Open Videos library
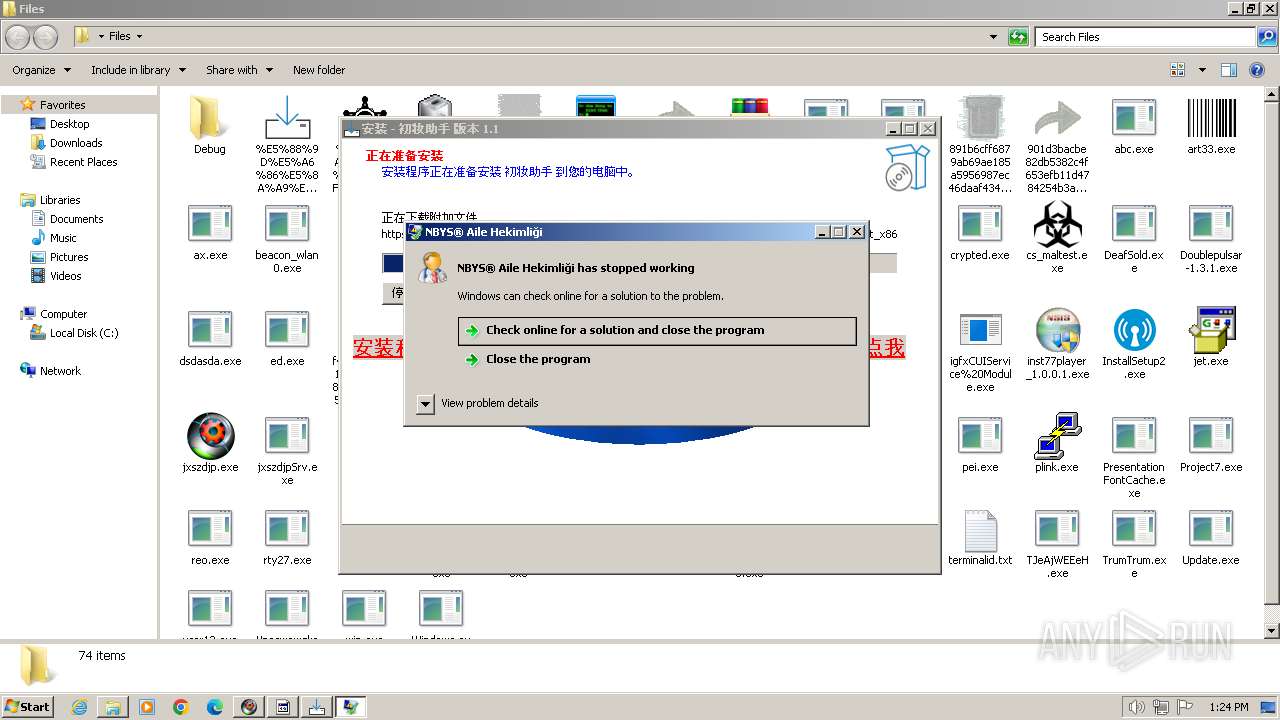1280x720 pixels. pyautogui.click(x=65, y=276)
